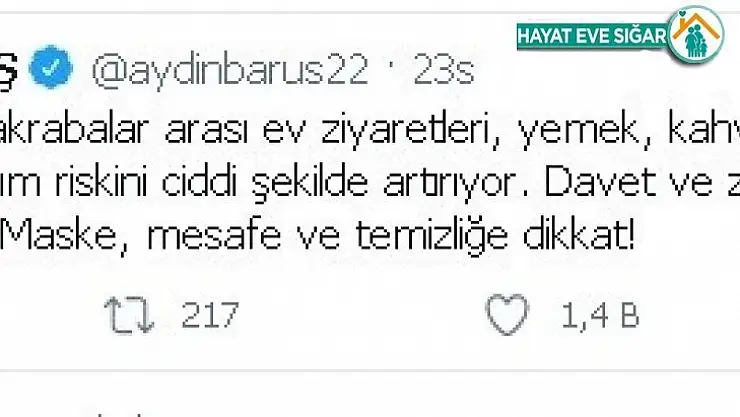Click the dot separator before 23s
The height and width of the screenshot is (417, 740).
391,70
